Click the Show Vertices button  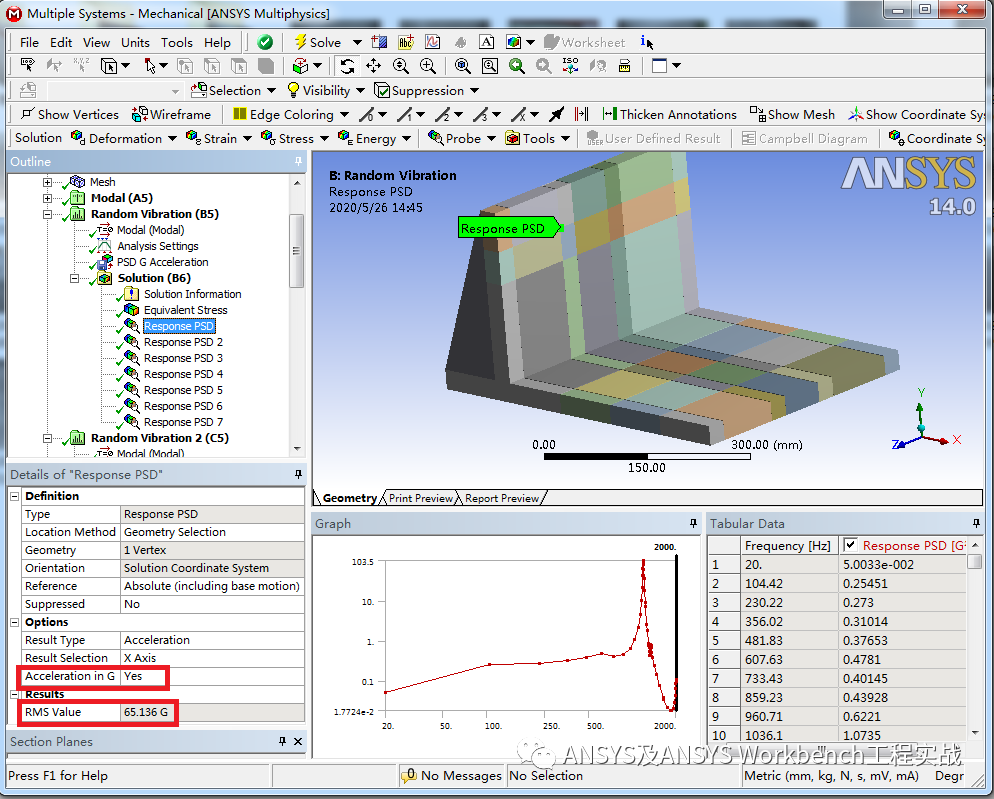point(70,115)
